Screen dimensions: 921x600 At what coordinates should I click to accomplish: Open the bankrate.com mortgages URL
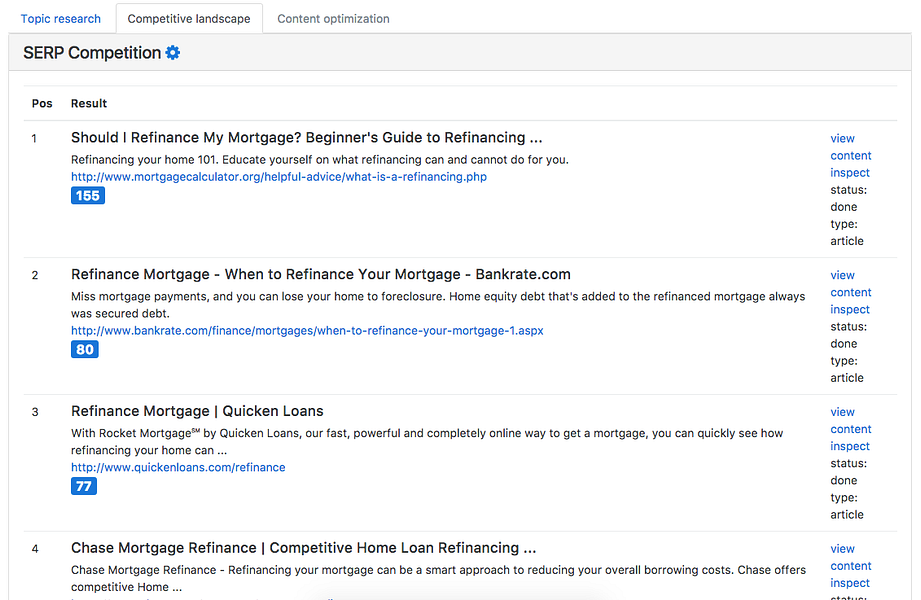pos(306,330)
